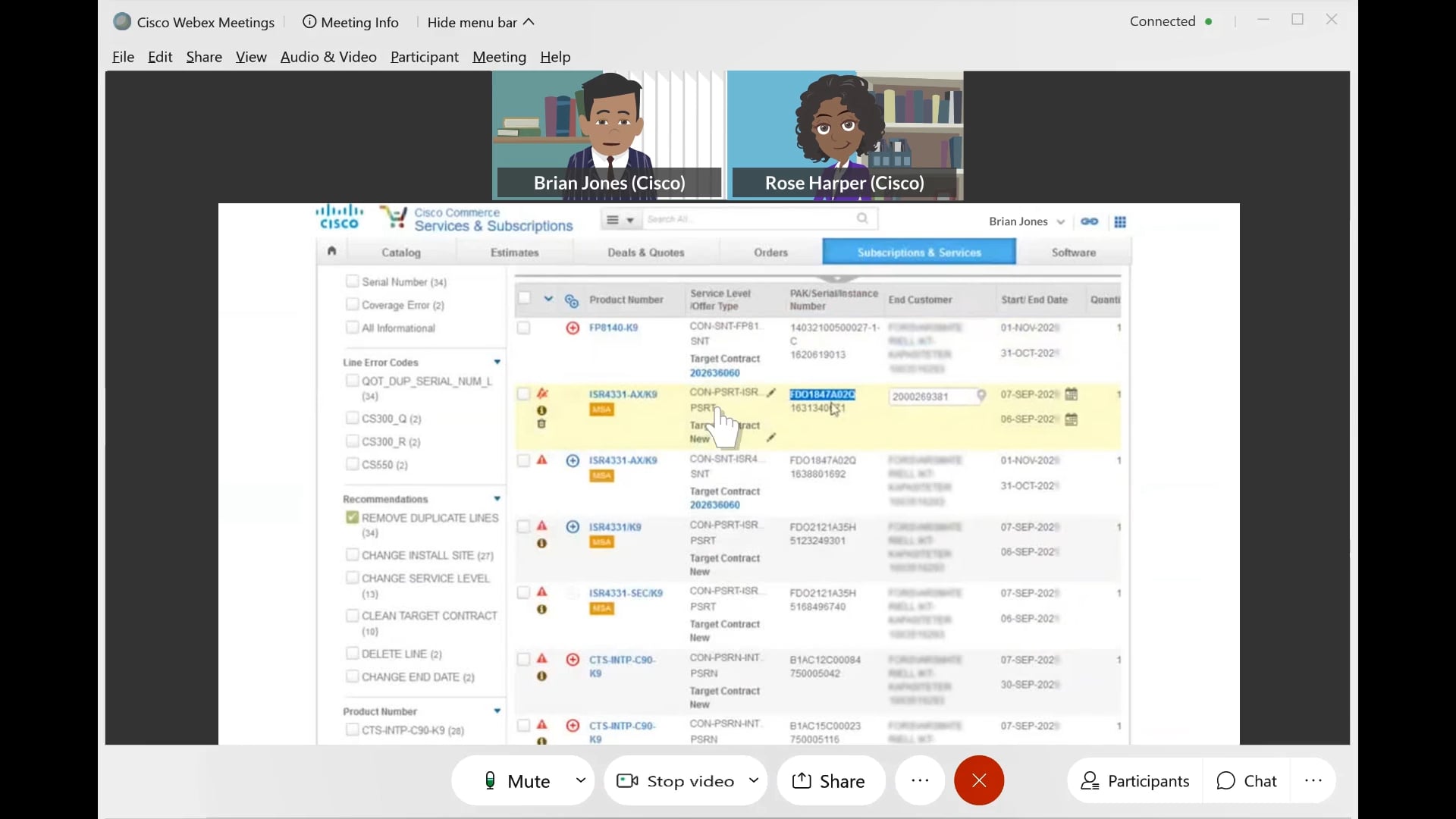Click red leave meeting button
This screenshot has width=1456, height=819.
click(x=979, y=780)
